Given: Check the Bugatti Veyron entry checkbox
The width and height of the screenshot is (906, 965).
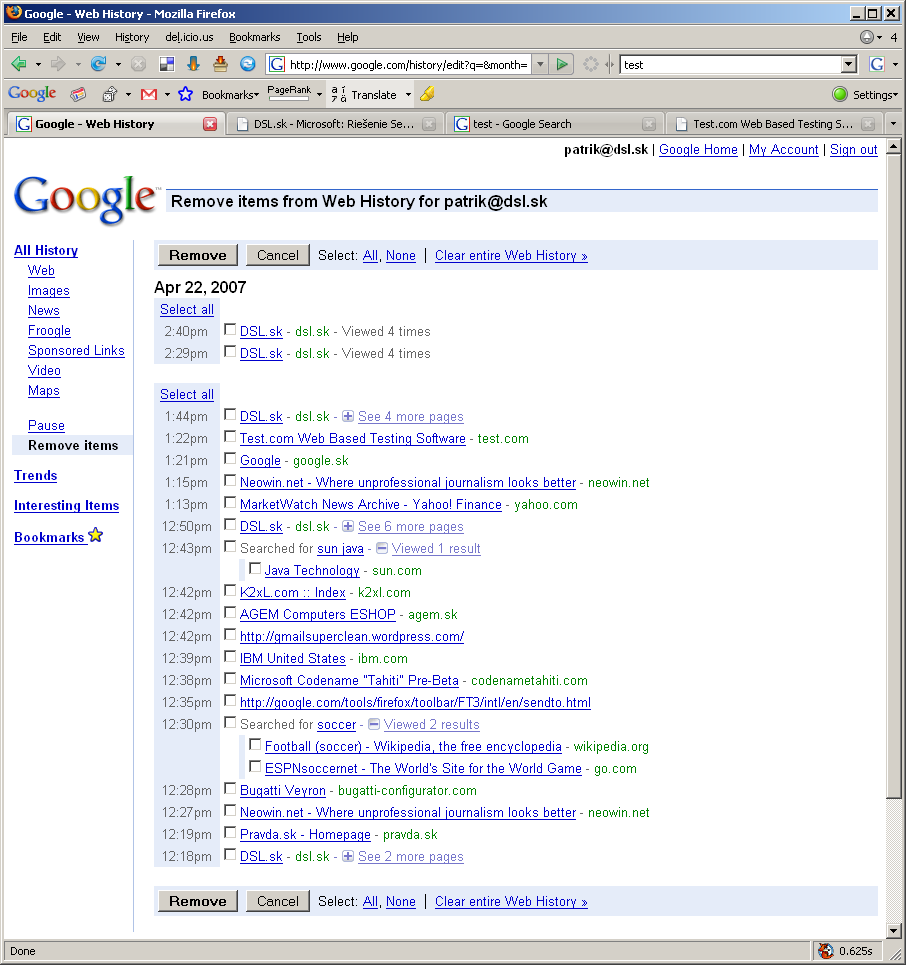Looking at the screenshot, I should pyautogui.click(x=230, y=789).
